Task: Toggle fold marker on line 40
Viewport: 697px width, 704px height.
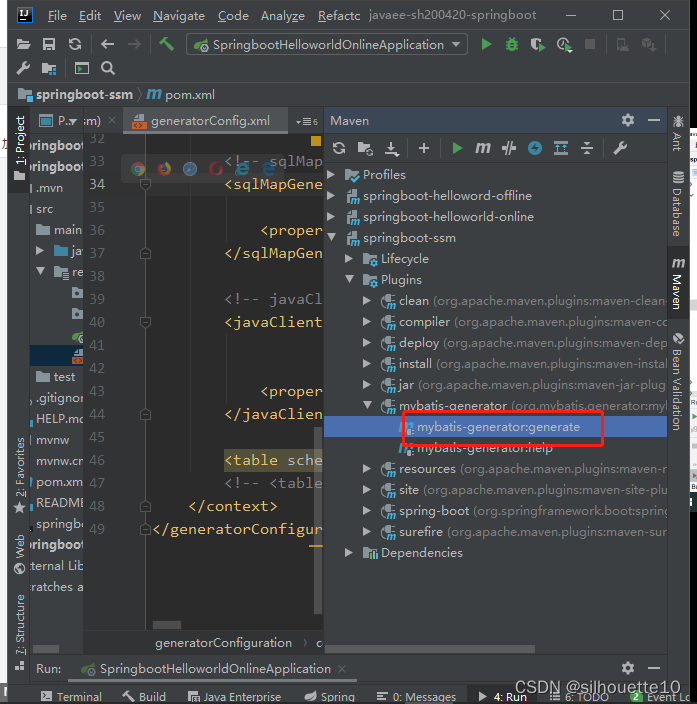Action: 145,322
